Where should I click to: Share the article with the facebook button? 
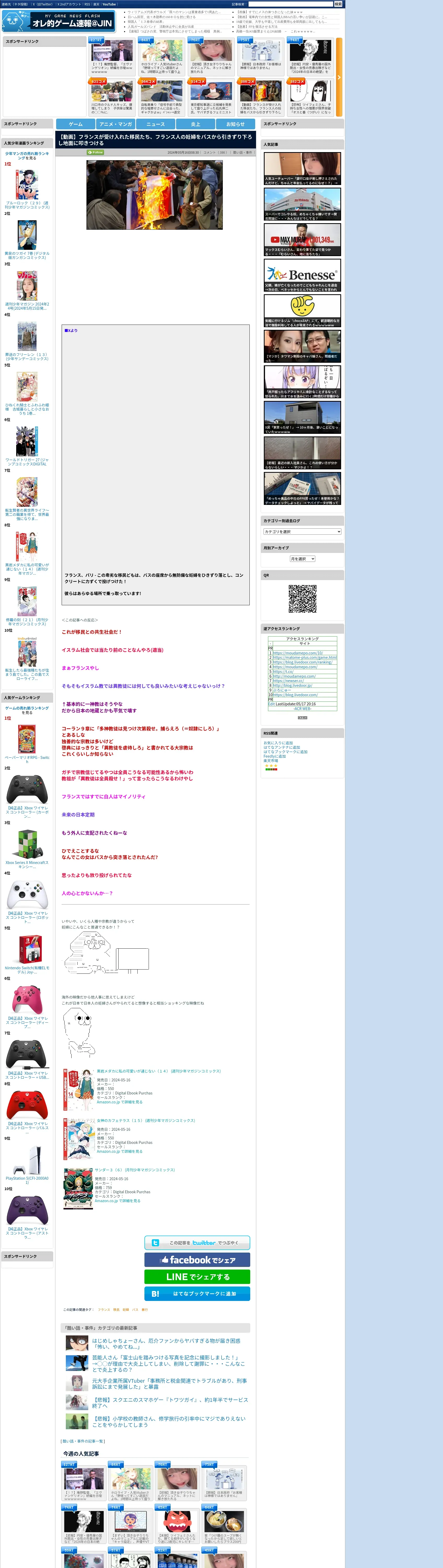pos(197,1260)
